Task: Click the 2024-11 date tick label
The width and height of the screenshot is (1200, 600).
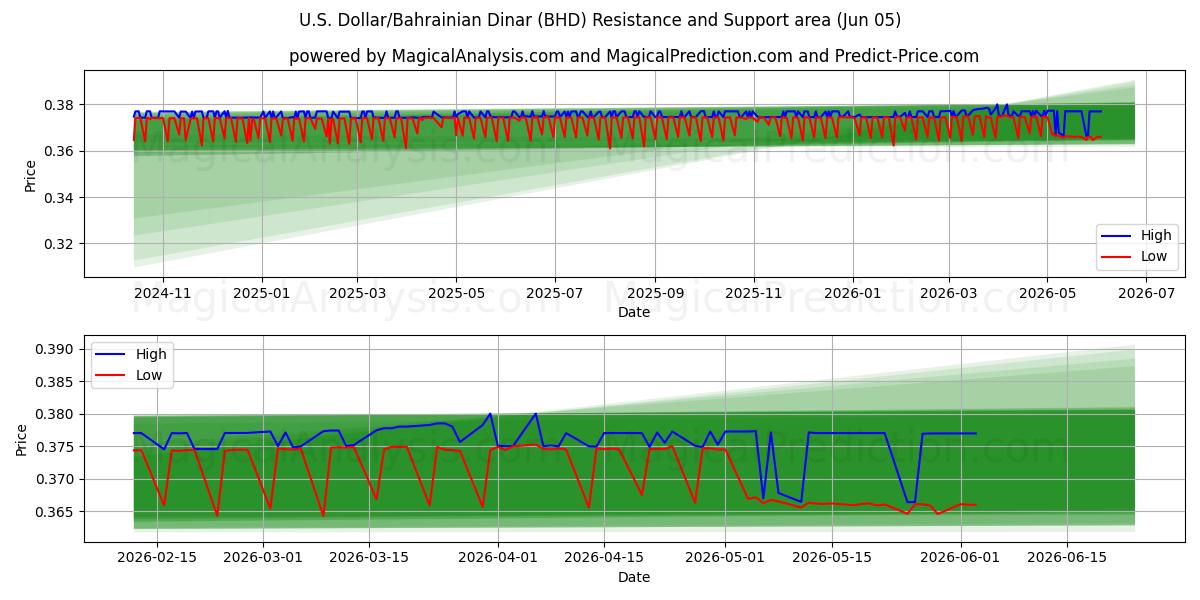Action: 162,294
